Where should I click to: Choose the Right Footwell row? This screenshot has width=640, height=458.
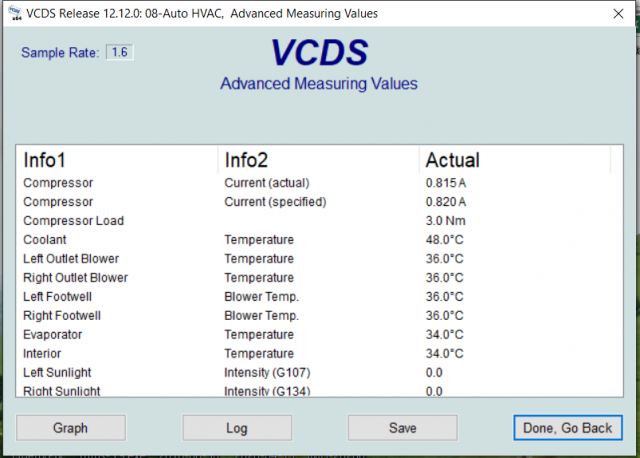pos(65,316)
